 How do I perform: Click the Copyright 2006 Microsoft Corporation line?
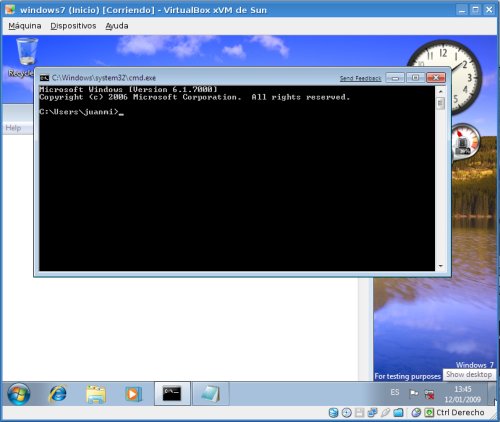pos(195,97)
